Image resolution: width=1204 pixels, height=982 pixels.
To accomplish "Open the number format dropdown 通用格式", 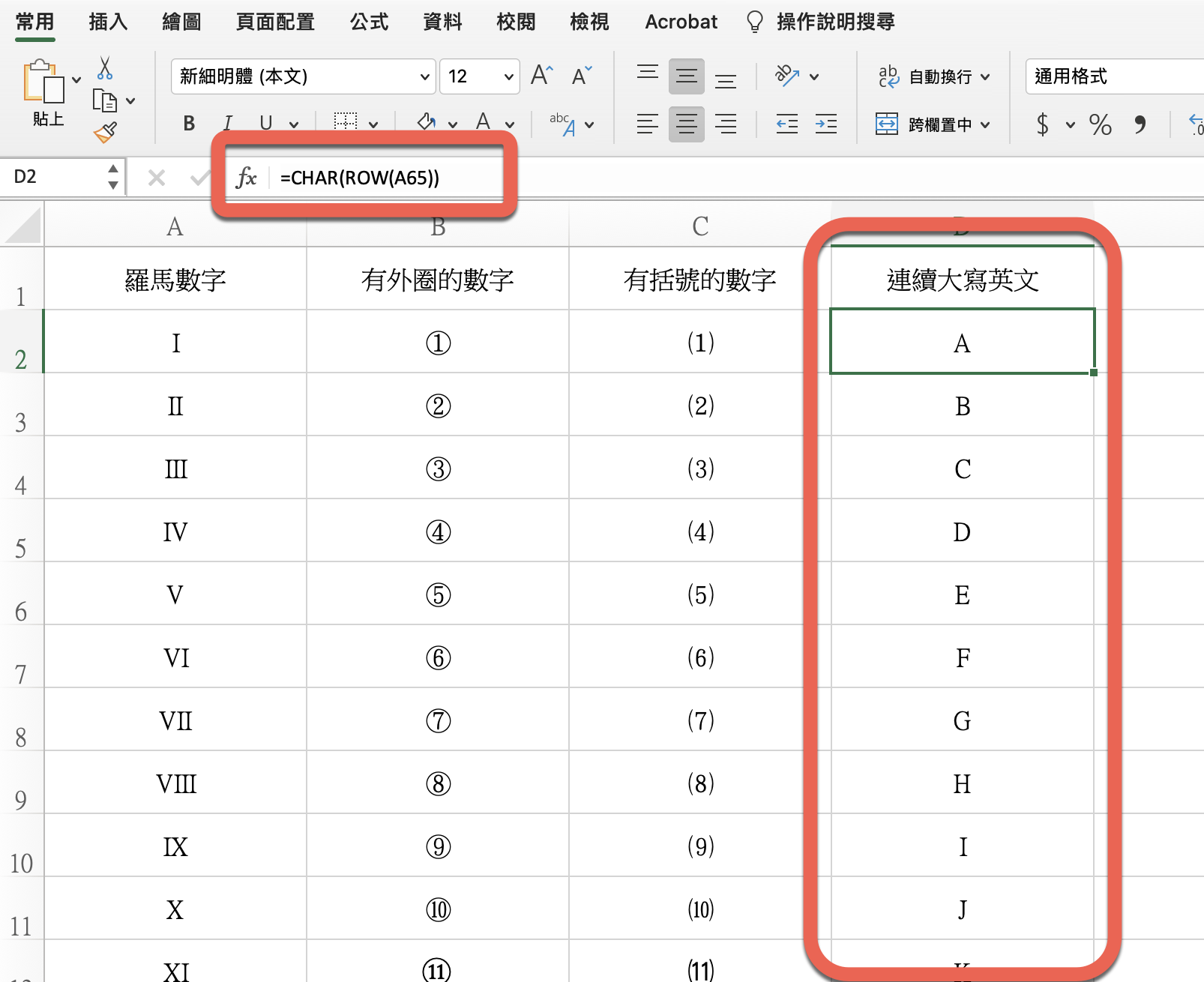I will pyautogui.click(x=1115, y=76).
